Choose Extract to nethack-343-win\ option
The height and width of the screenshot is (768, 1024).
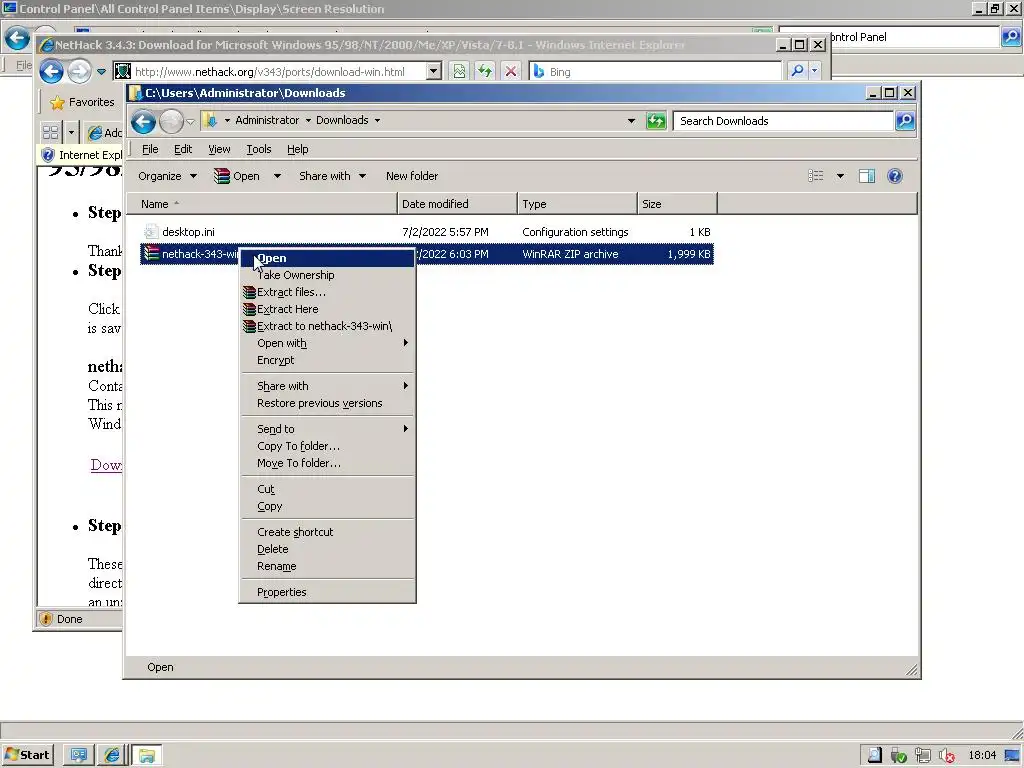click(x=328, y=326)
